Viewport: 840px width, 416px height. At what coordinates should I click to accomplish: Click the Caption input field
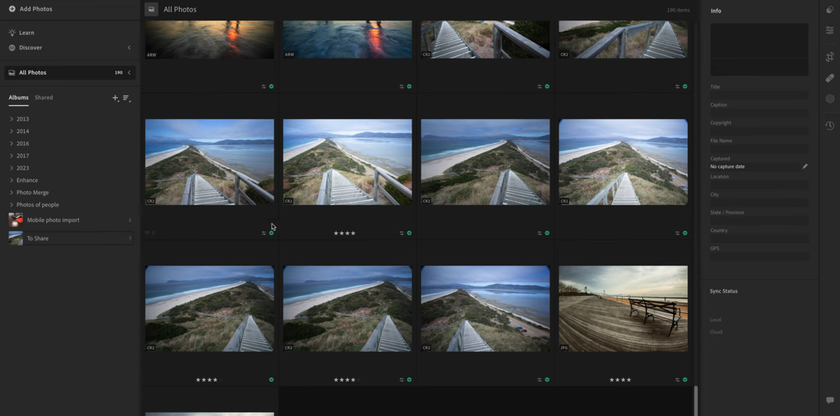coord(759,113)
